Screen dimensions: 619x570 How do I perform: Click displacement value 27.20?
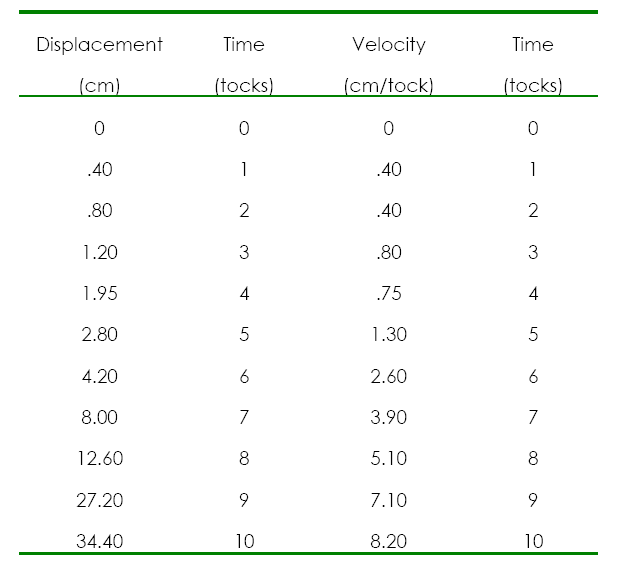(x=99, y=500)
